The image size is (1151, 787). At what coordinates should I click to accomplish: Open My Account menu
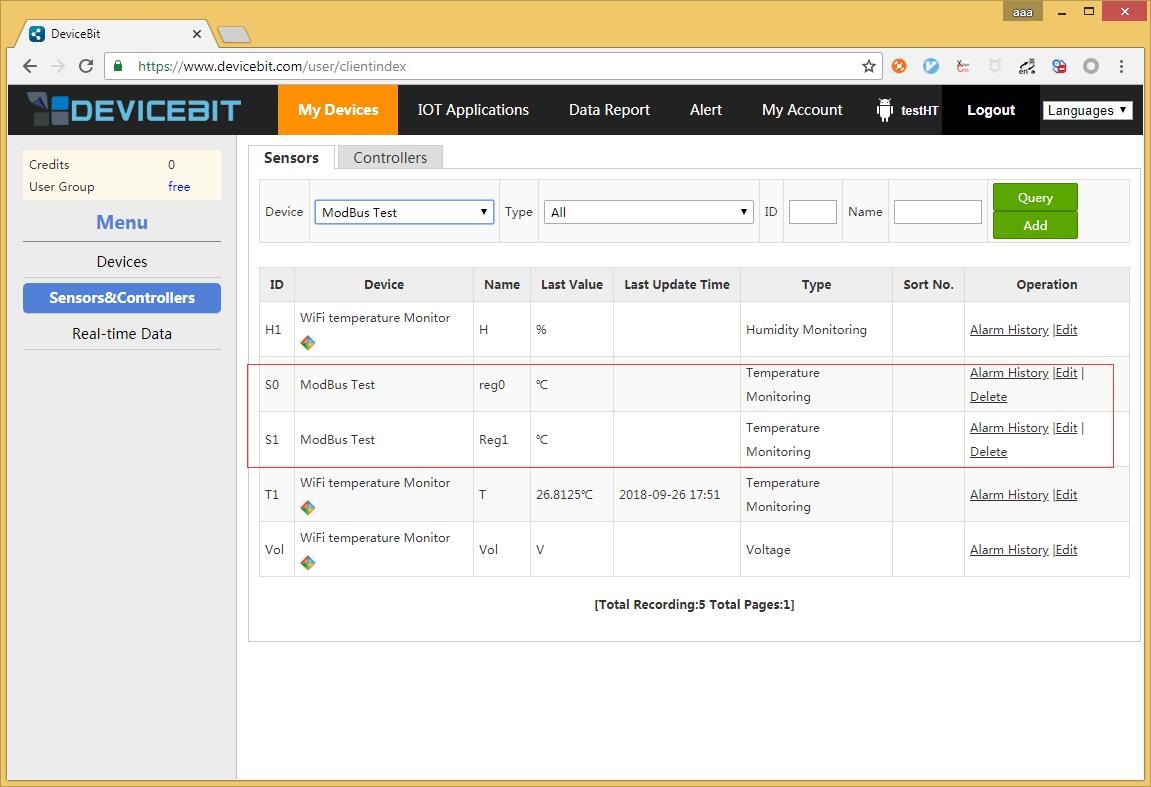tap(802, 110)
